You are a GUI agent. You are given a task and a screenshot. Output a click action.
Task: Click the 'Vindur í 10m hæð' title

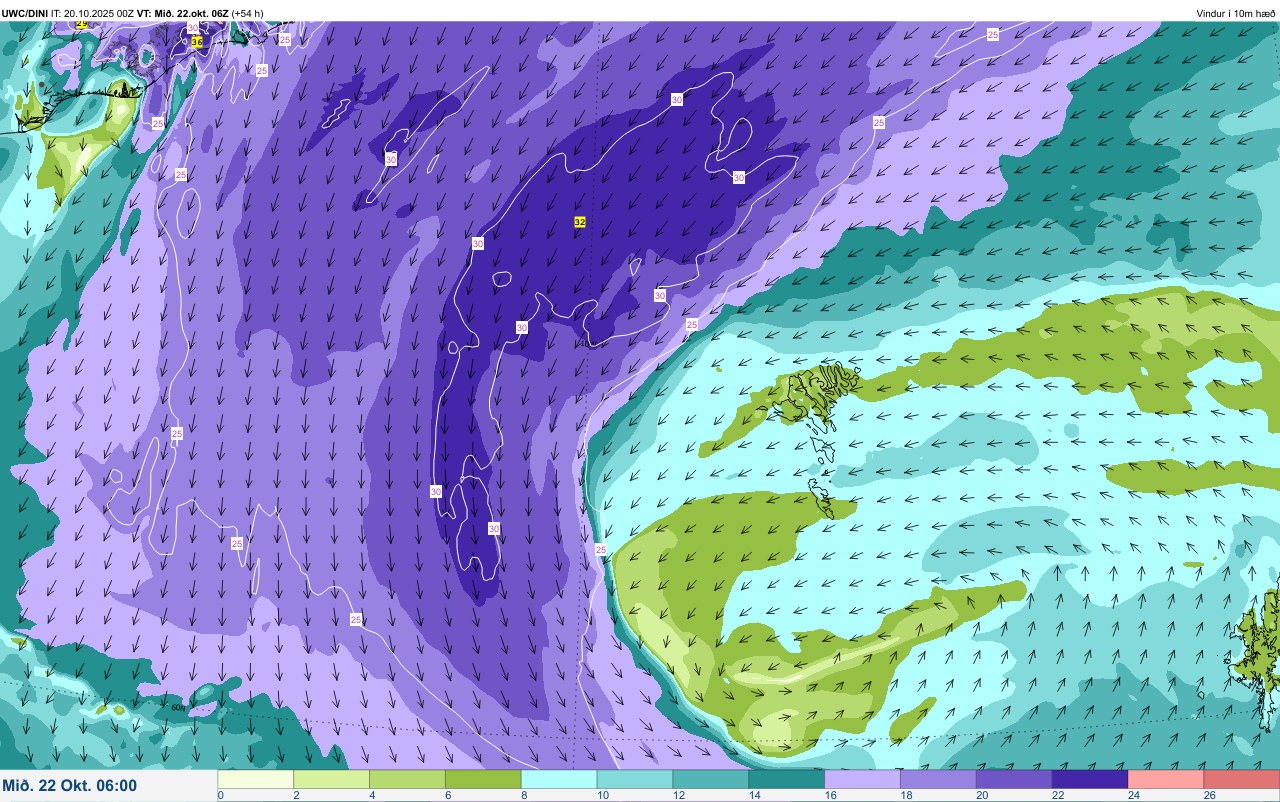[x=1236, y=13]
